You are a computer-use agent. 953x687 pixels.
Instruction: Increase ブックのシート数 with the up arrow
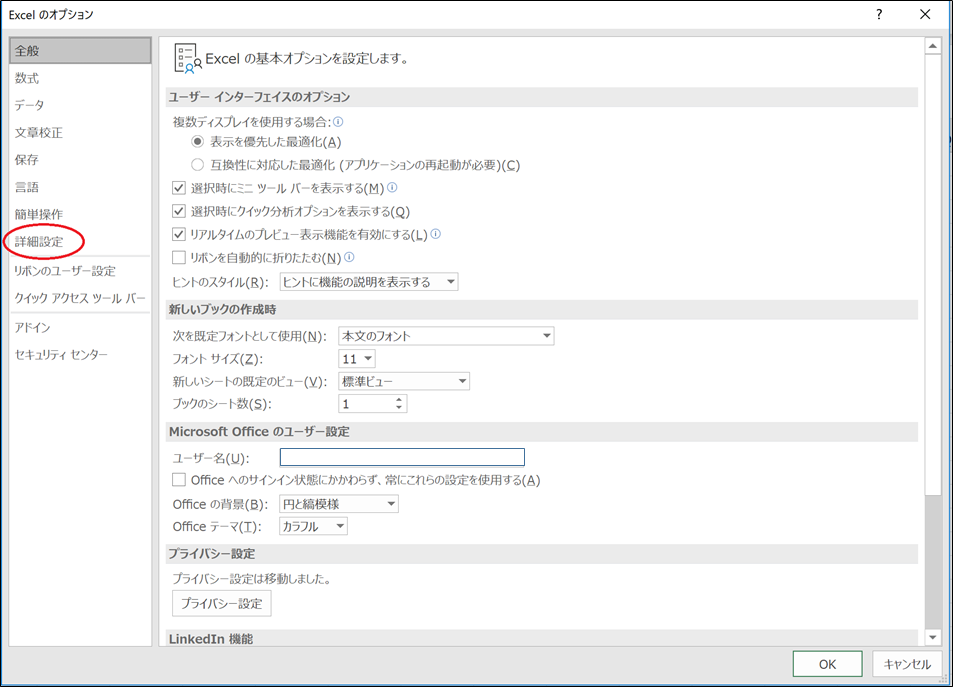(x=399, y=399)
